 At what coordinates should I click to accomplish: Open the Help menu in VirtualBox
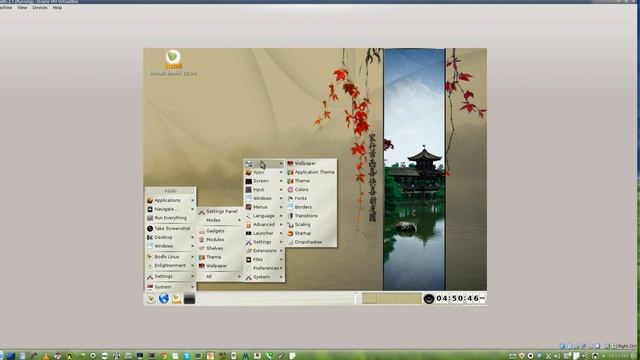tap(57, 7)
